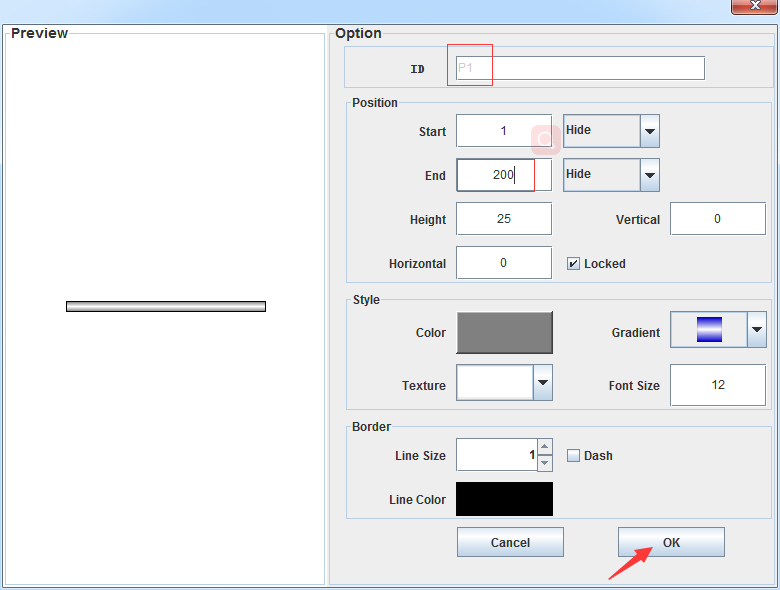Click the OK button
The image size is (780, 590).
coord(671,542)
